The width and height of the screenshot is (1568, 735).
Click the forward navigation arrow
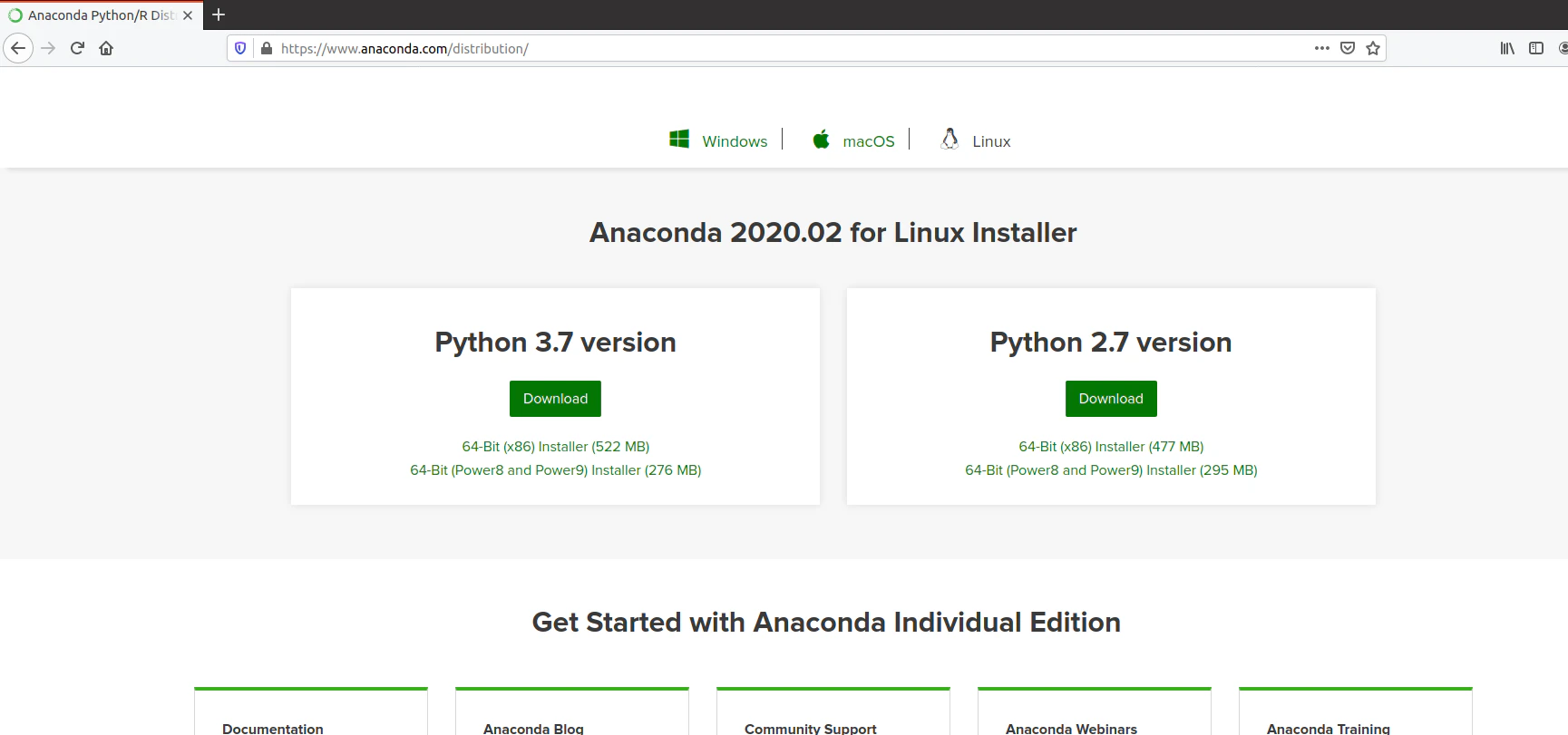click(49, 48)
